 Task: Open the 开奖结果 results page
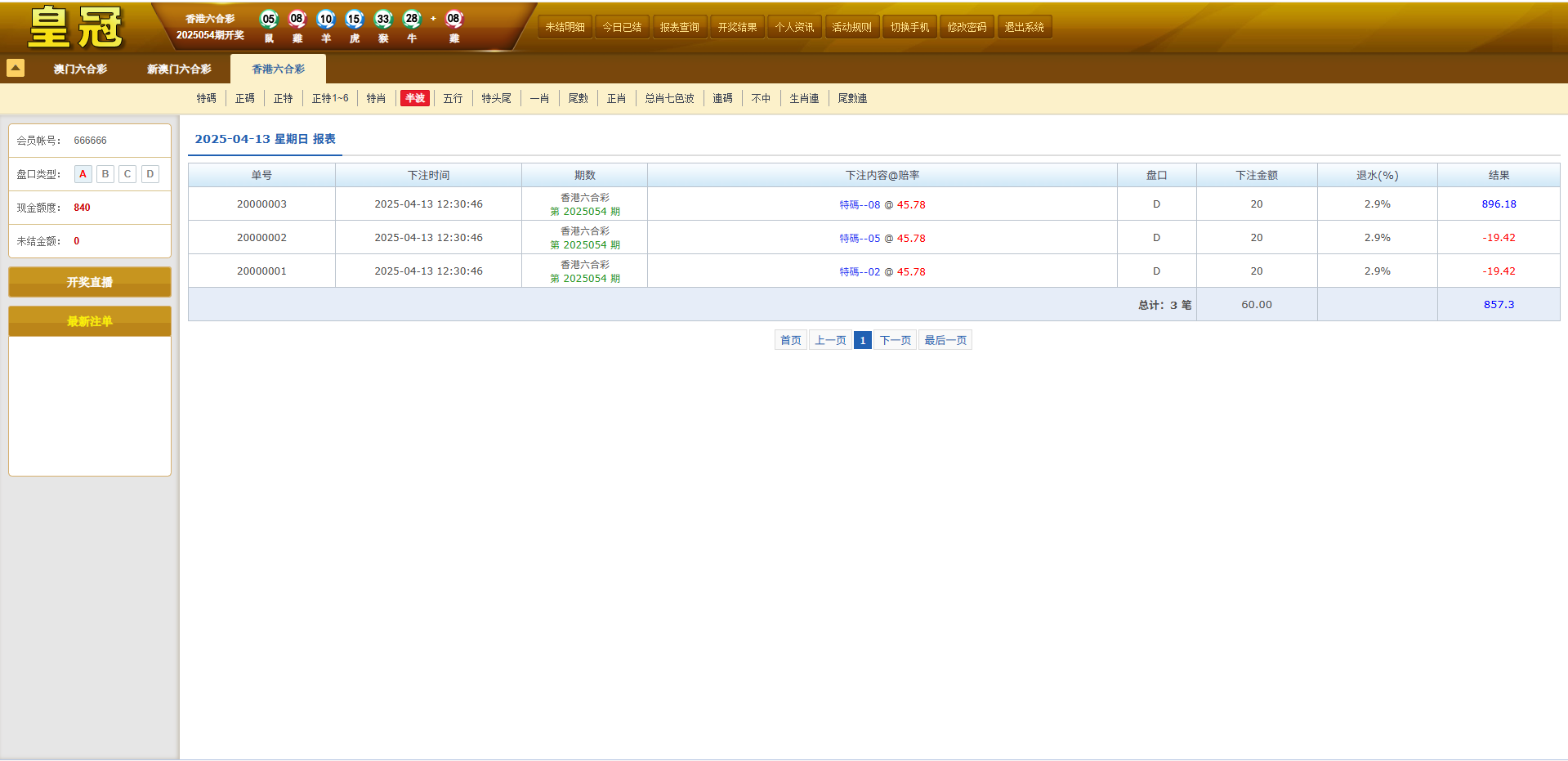736,25
